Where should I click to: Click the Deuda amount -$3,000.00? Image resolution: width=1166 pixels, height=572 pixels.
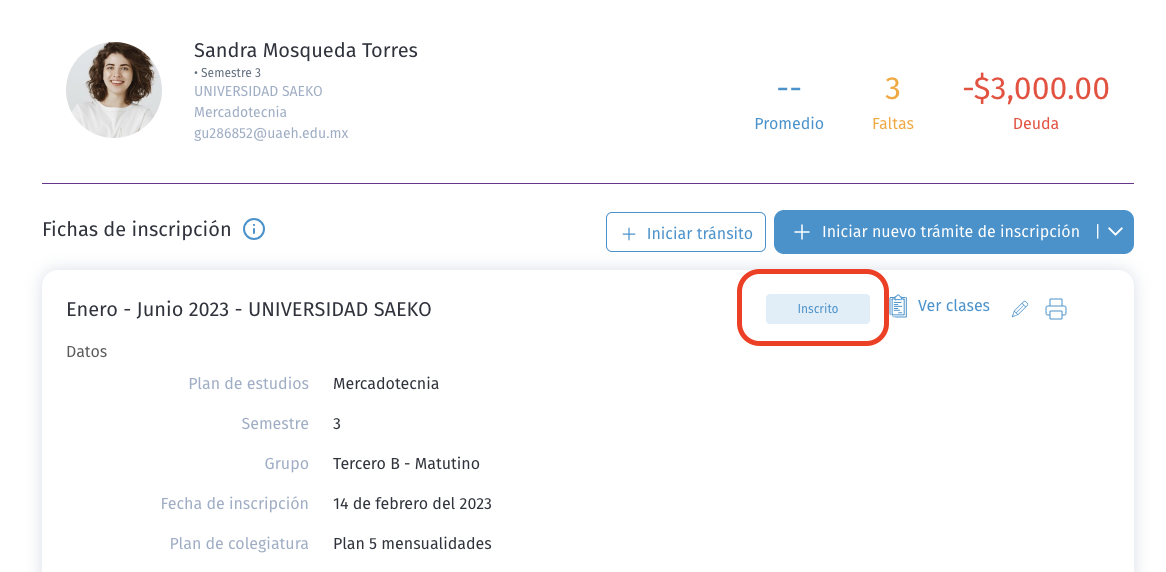click(x=1036, y=89)
